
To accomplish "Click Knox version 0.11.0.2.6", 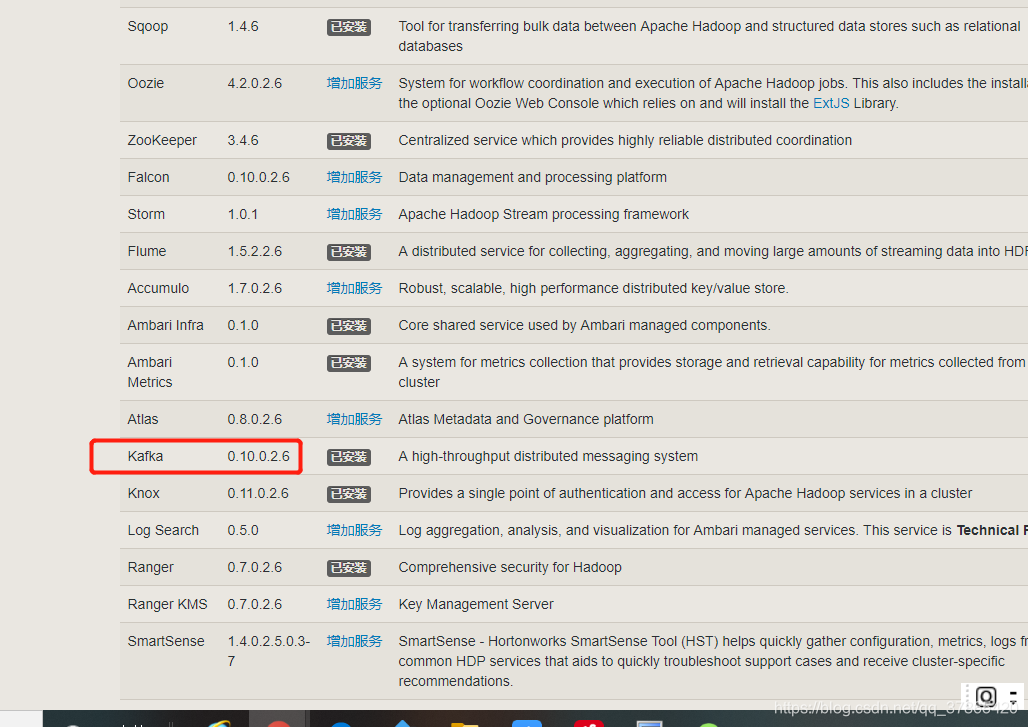I will 258,494.
